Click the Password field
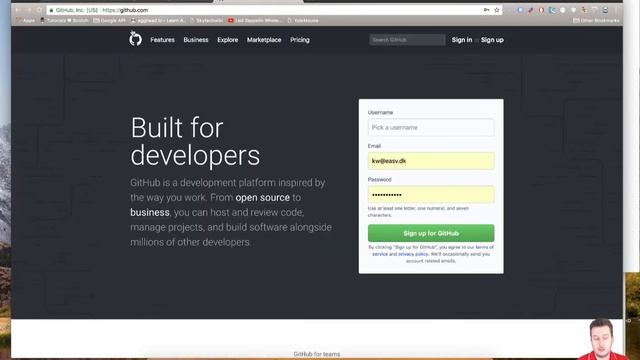 click(431, 194)
